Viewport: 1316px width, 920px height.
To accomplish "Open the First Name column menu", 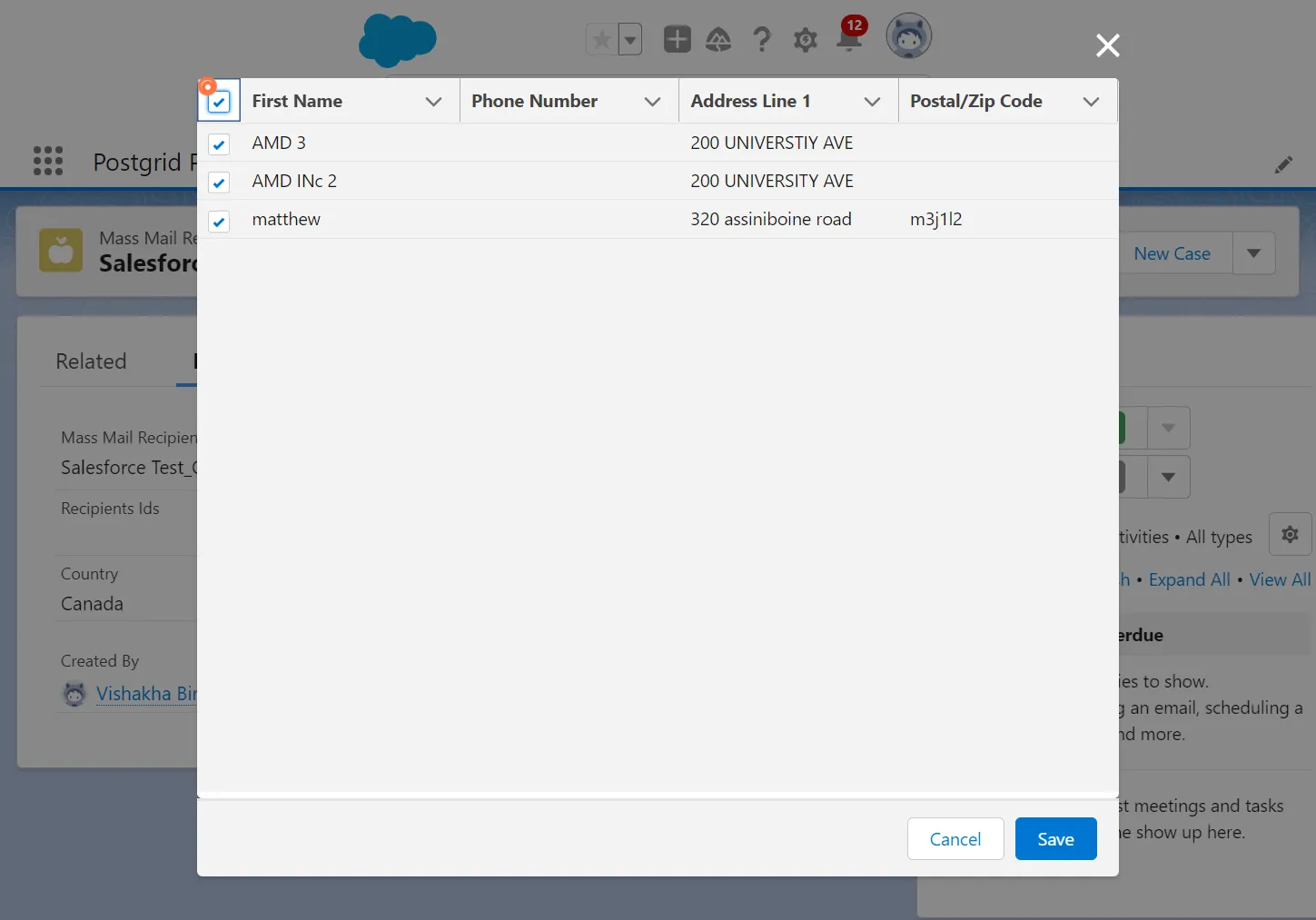I will pyautogui.click(x=433, y=102).
